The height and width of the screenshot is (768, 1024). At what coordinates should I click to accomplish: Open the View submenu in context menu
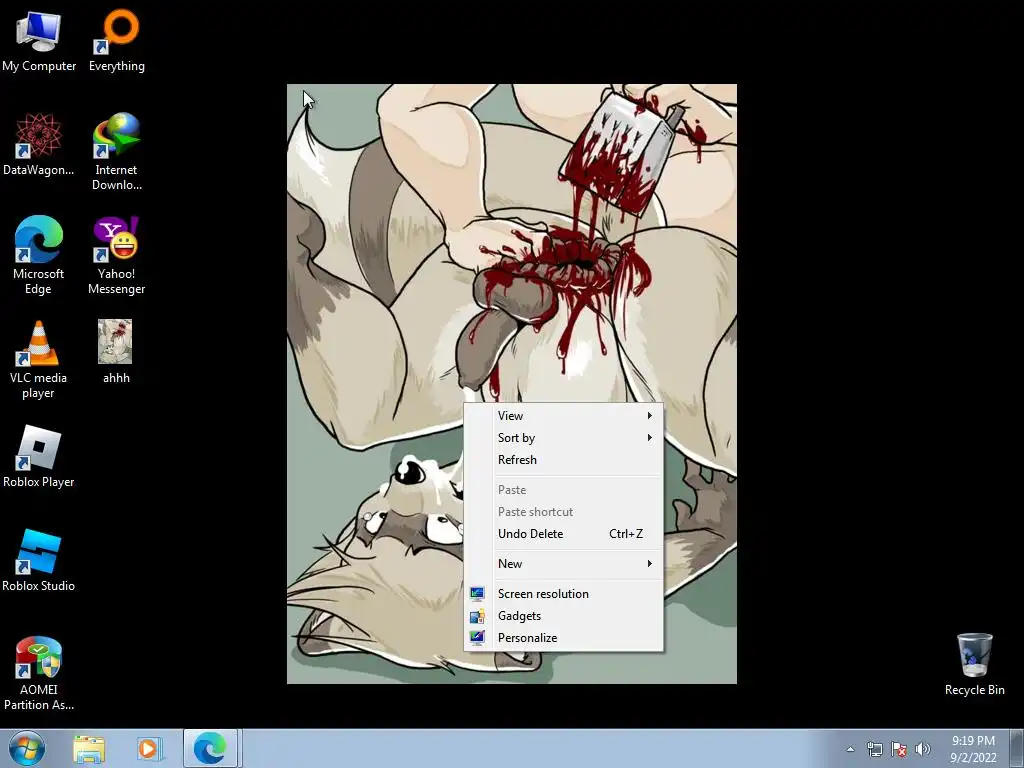tap(564, 416)
